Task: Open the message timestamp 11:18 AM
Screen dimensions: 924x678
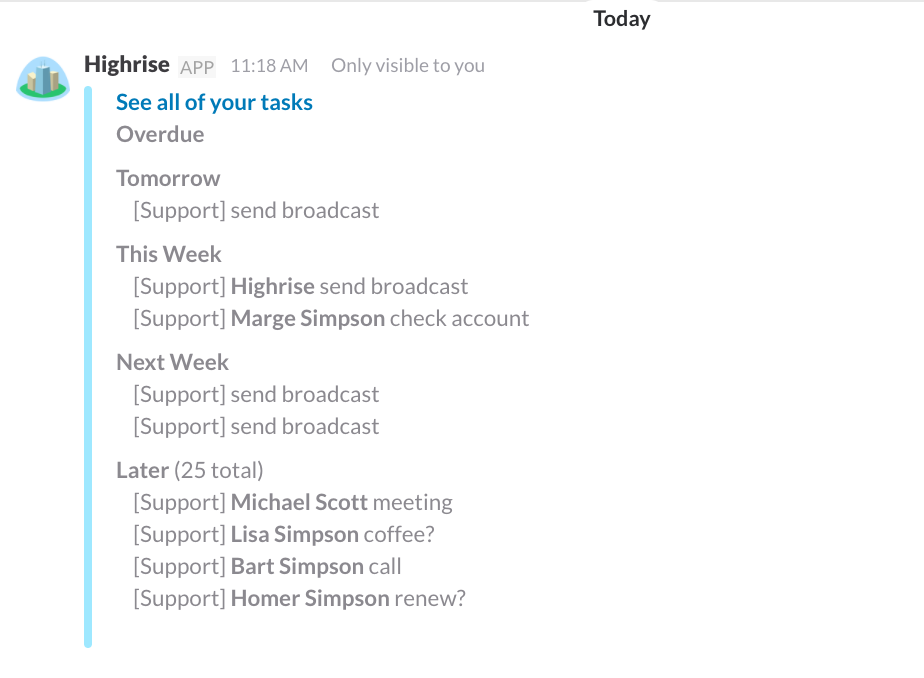Action: coord(266,66)
